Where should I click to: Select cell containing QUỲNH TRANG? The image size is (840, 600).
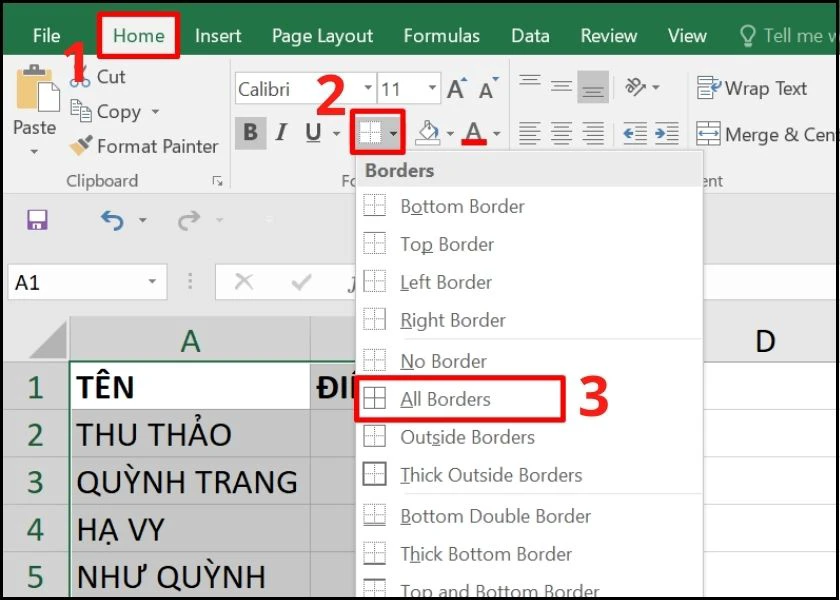(x=190, y=481)
